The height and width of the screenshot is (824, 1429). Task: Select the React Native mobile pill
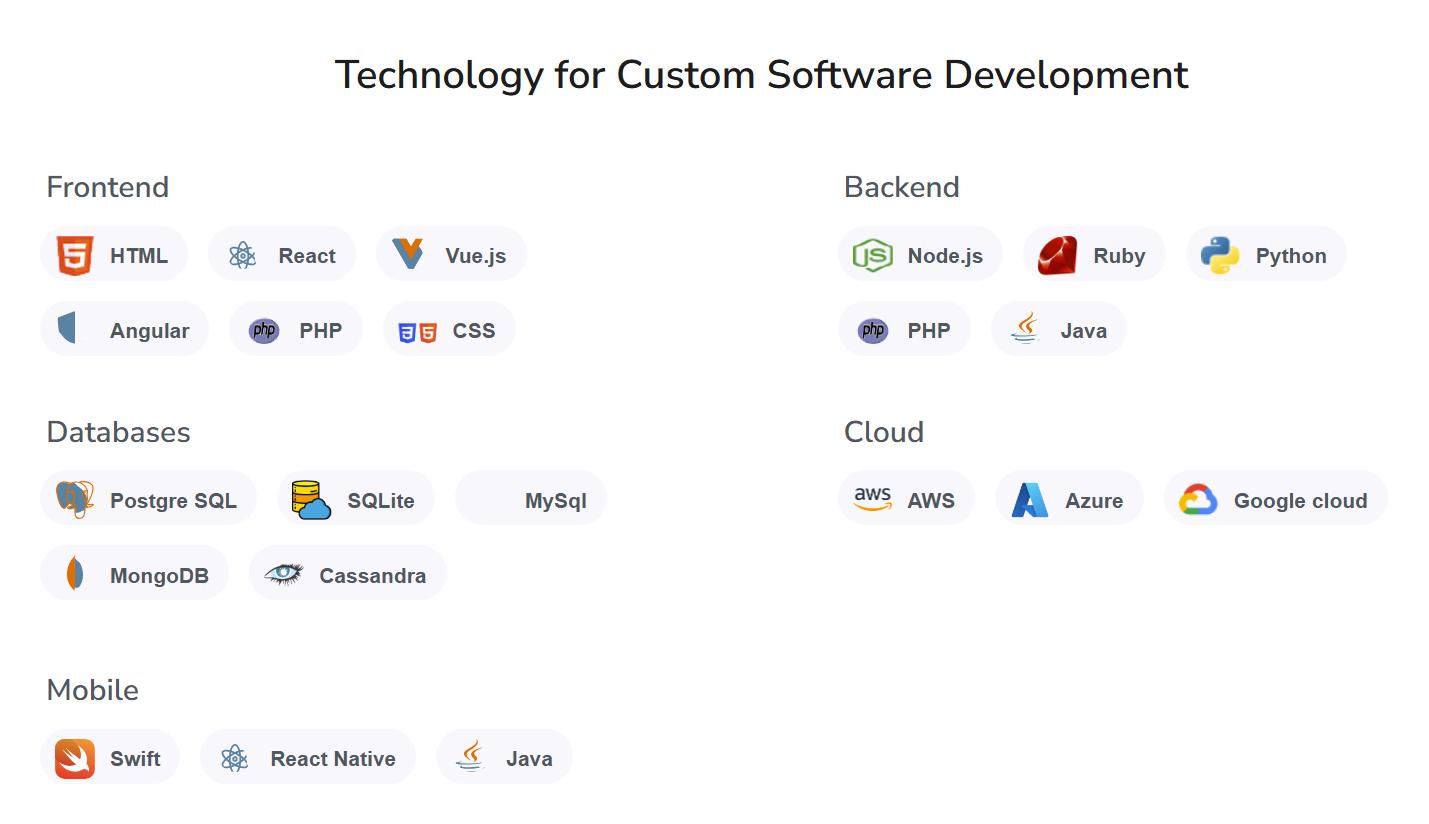[x=308, y=759]
